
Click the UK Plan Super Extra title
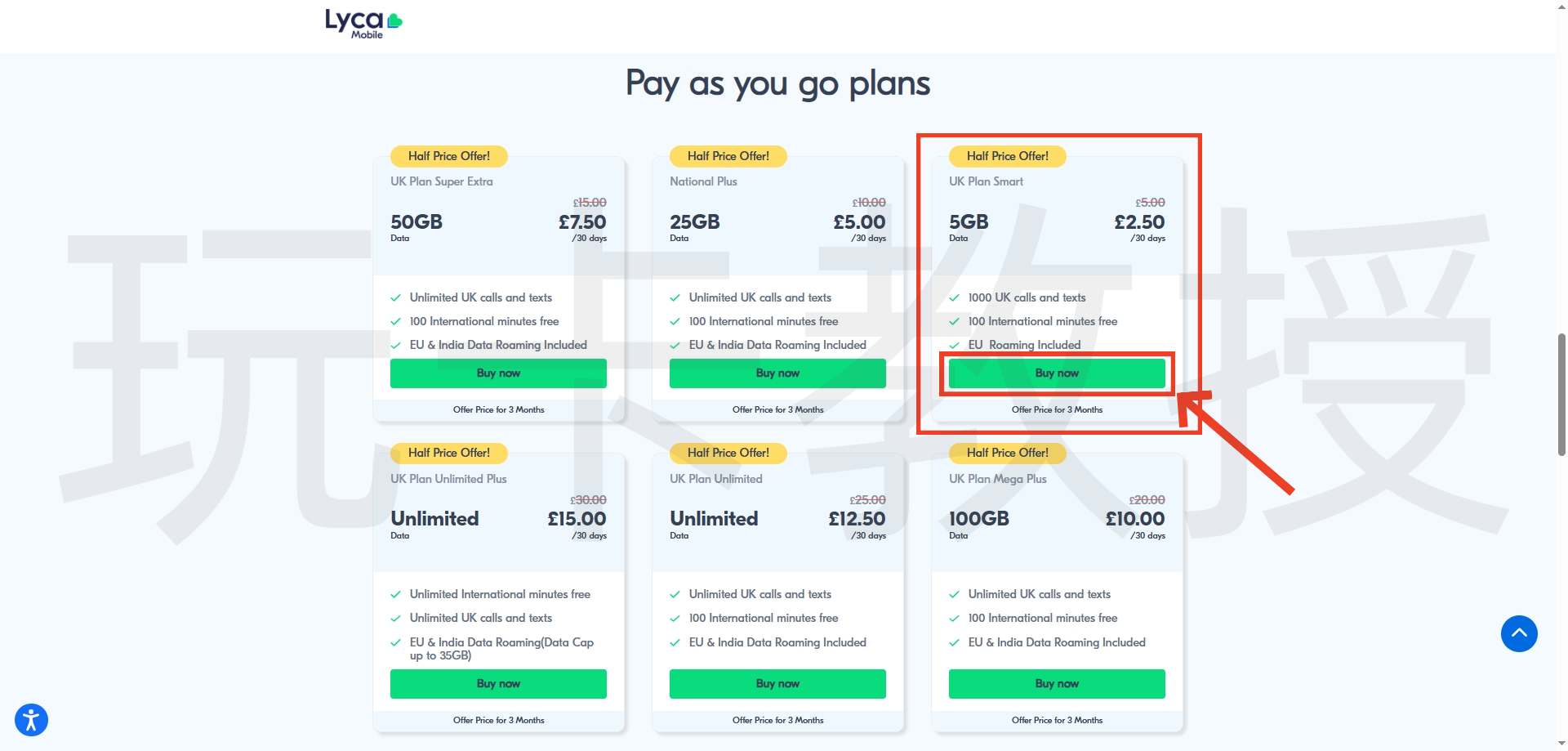441,181
